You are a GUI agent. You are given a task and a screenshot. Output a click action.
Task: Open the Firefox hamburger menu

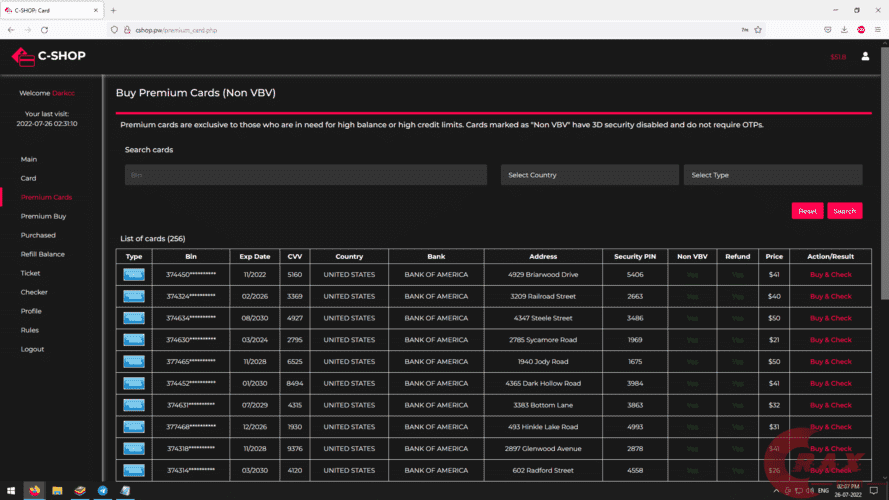point(878,30)
